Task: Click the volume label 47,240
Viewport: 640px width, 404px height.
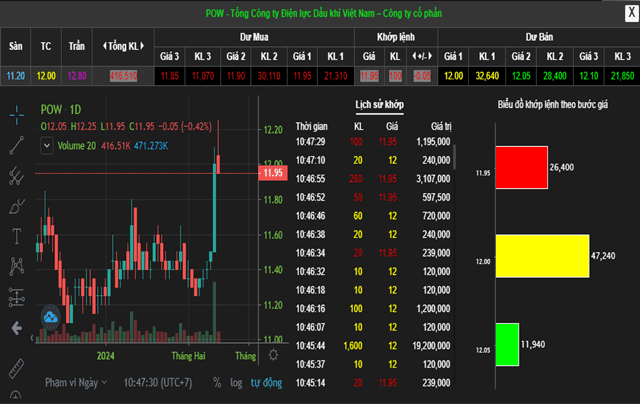Action: click(603, 256)
